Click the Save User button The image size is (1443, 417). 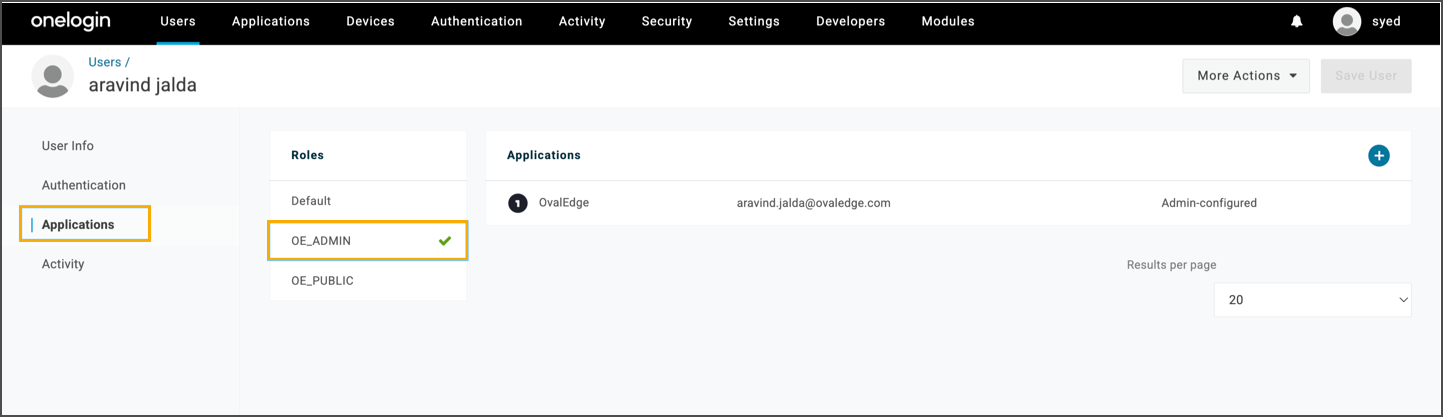(x=1365, y=76)
